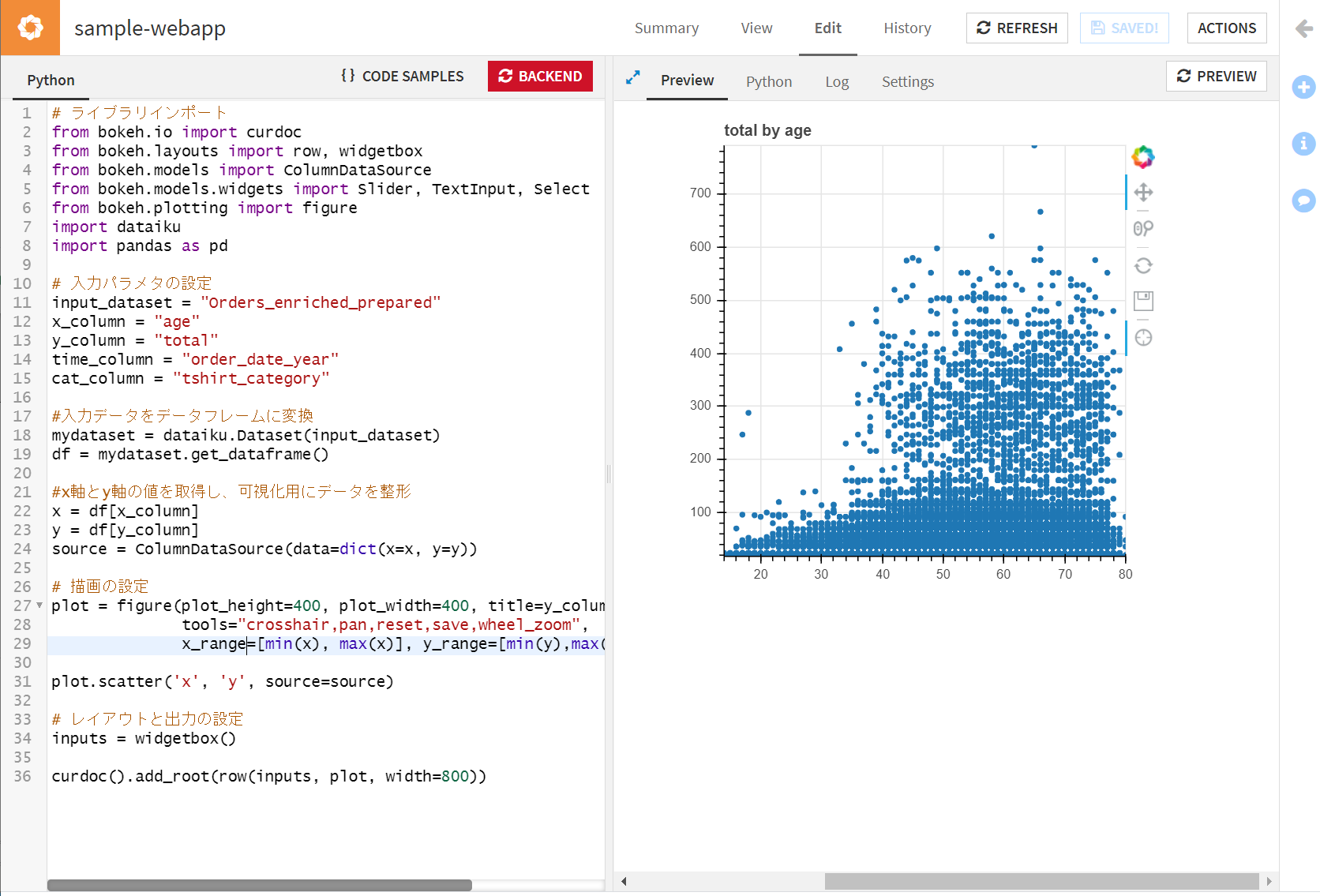The height and width of the screenshot is (896, 1320).
Task: Click the Dataiku flower logo icon
Action: tap(30, 28)
